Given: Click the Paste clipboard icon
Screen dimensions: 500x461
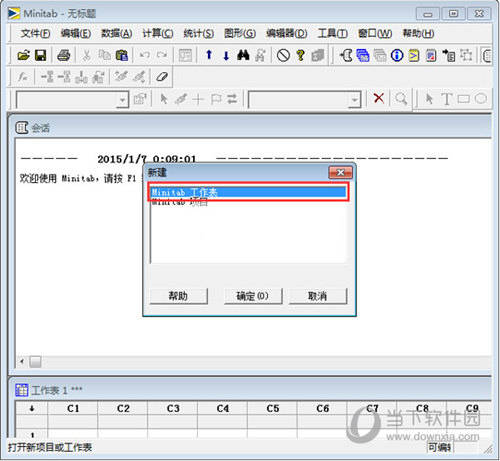Looking at the screenshot, I should 122,55.
